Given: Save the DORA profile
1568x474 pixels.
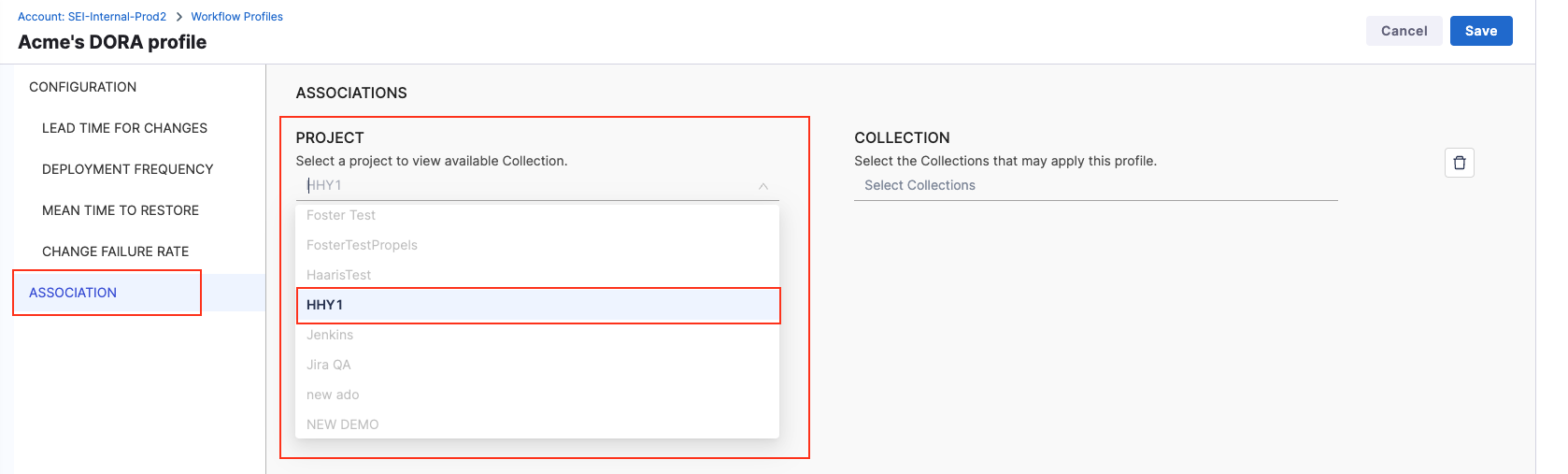Looking at the screenshot, I should click(1480, 31).
